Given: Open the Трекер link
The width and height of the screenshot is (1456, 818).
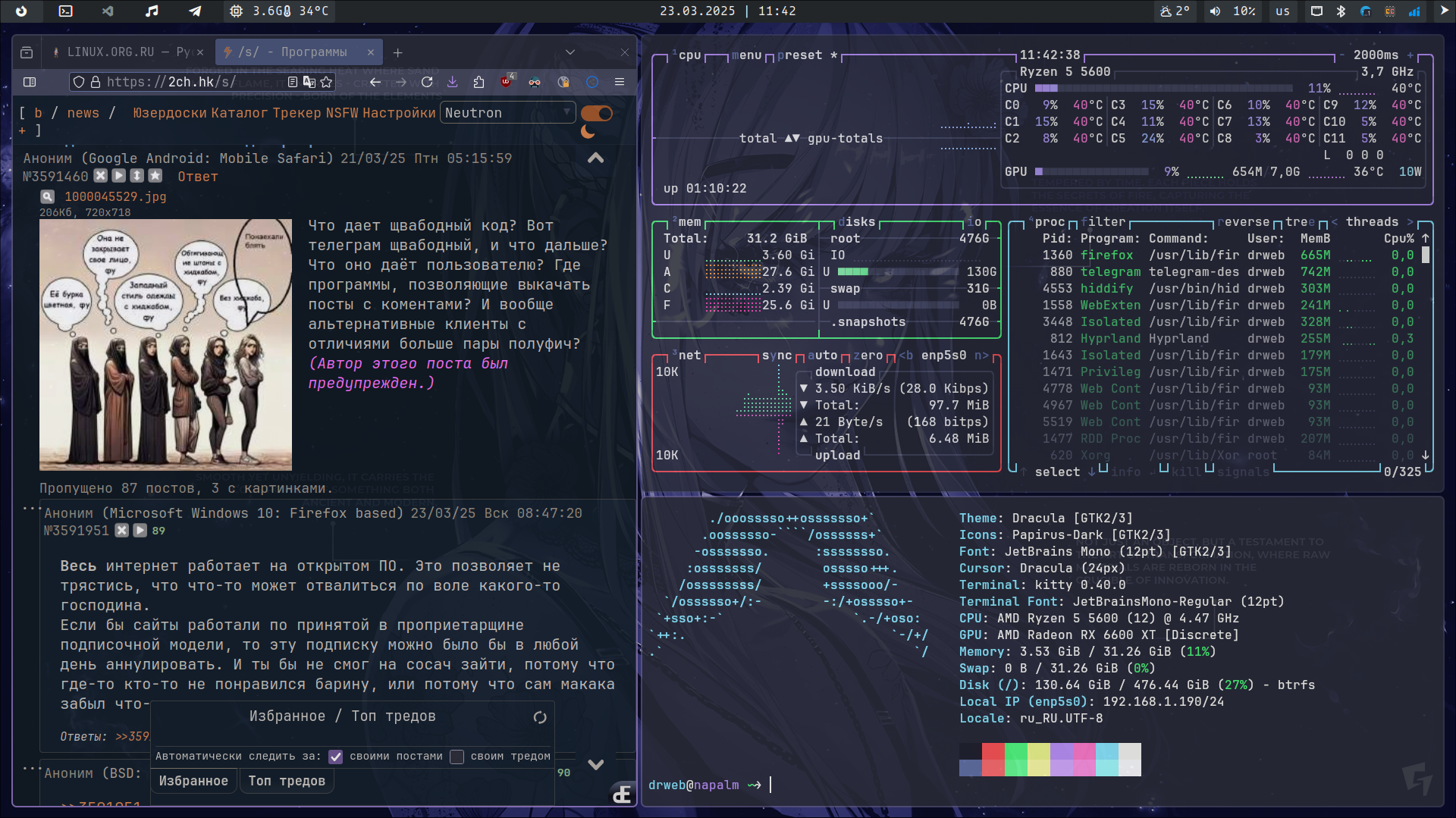Looking at the screenshot, I should point(297,113).
